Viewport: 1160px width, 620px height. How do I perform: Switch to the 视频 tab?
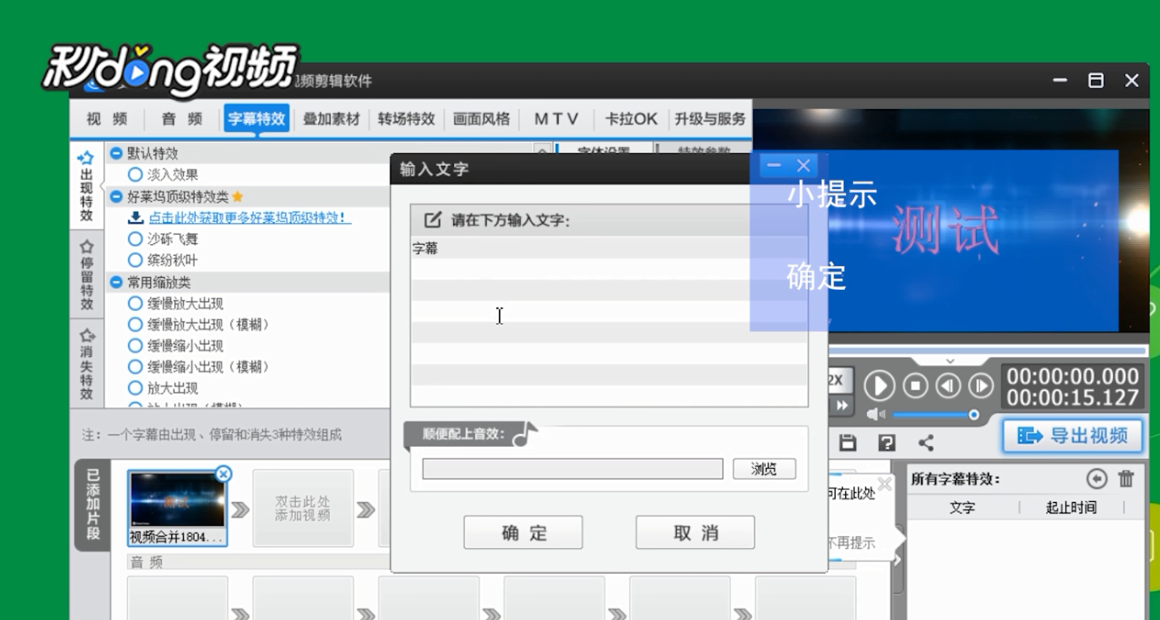107,118
